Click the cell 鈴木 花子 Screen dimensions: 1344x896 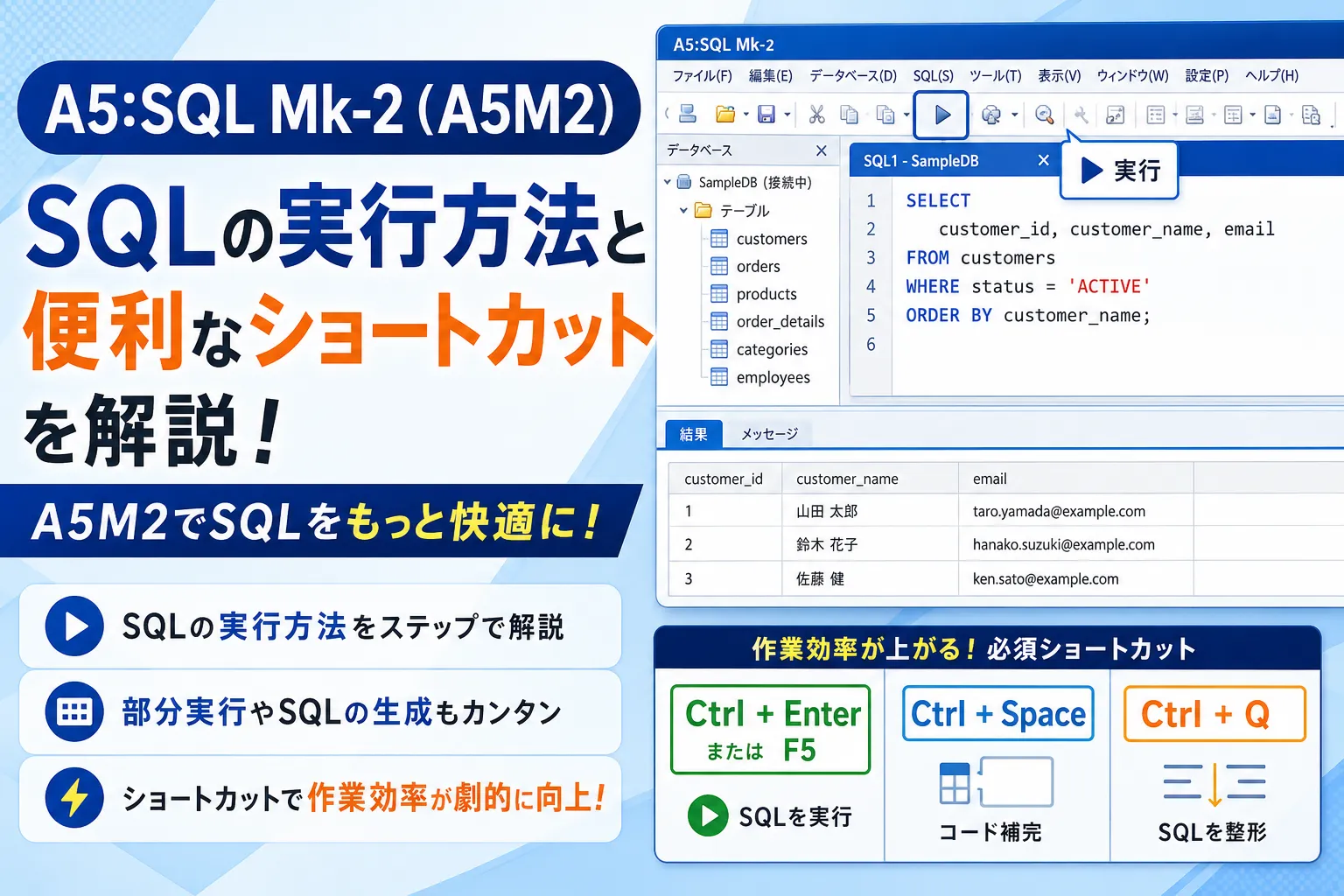[870, 544]
